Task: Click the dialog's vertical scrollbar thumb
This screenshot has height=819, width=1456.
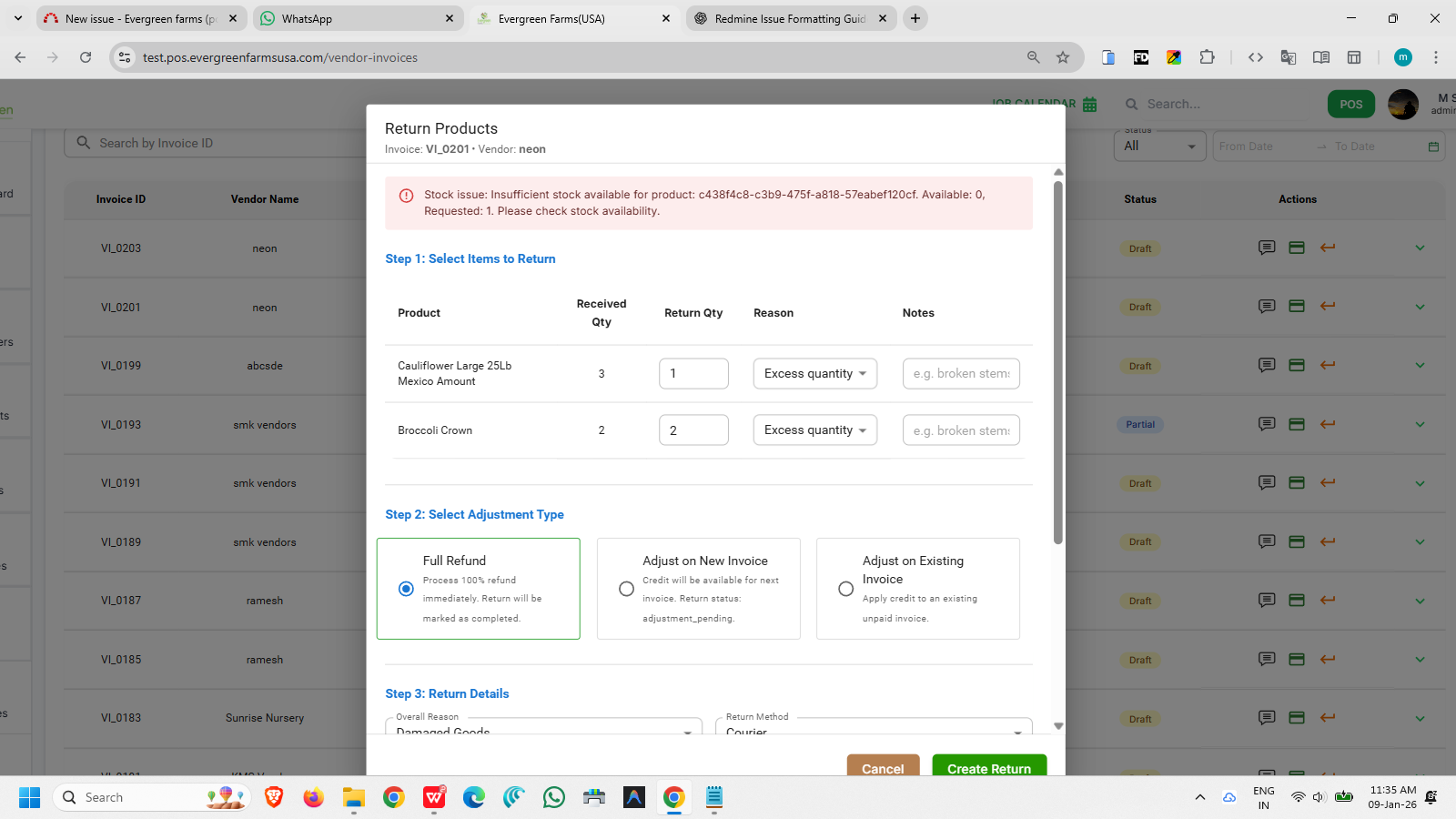Action: (x=1057, y=364)
